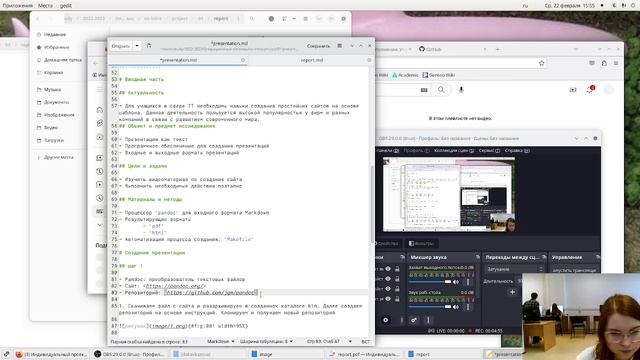Open Загрузки folder in the file manager sidebar
Screen dimensions: 640x360
53,140
